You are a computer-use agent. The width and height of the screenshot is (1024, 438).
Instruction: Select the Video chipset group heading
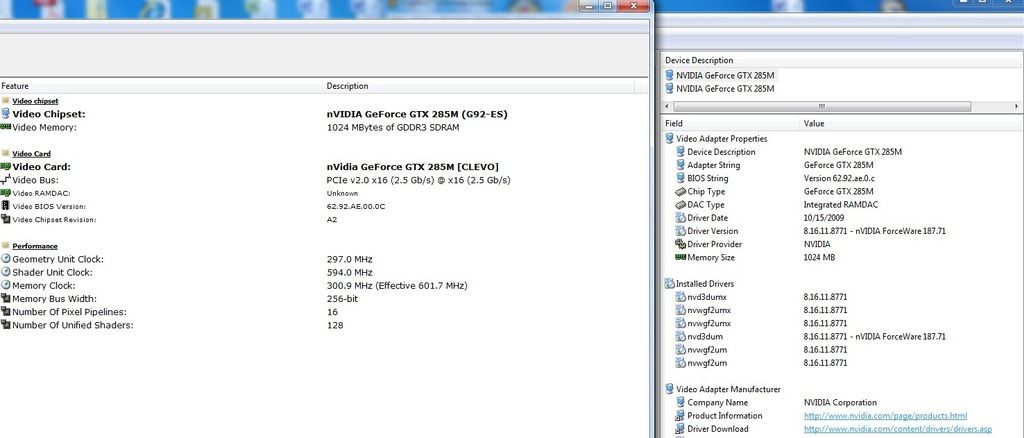pos(35,101)
